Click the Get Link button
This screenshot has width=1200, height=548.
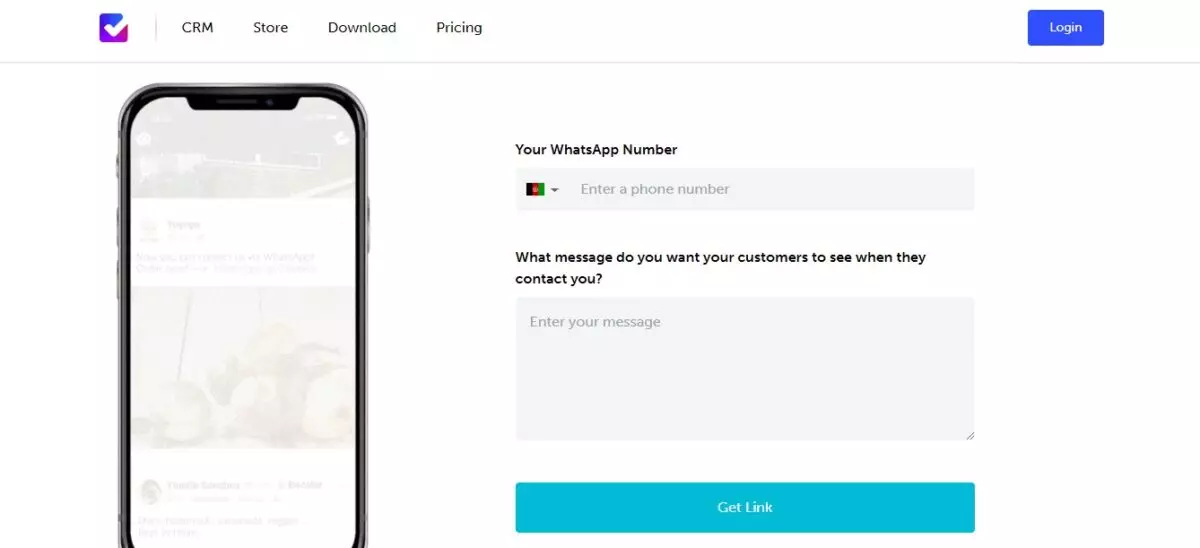745,507
